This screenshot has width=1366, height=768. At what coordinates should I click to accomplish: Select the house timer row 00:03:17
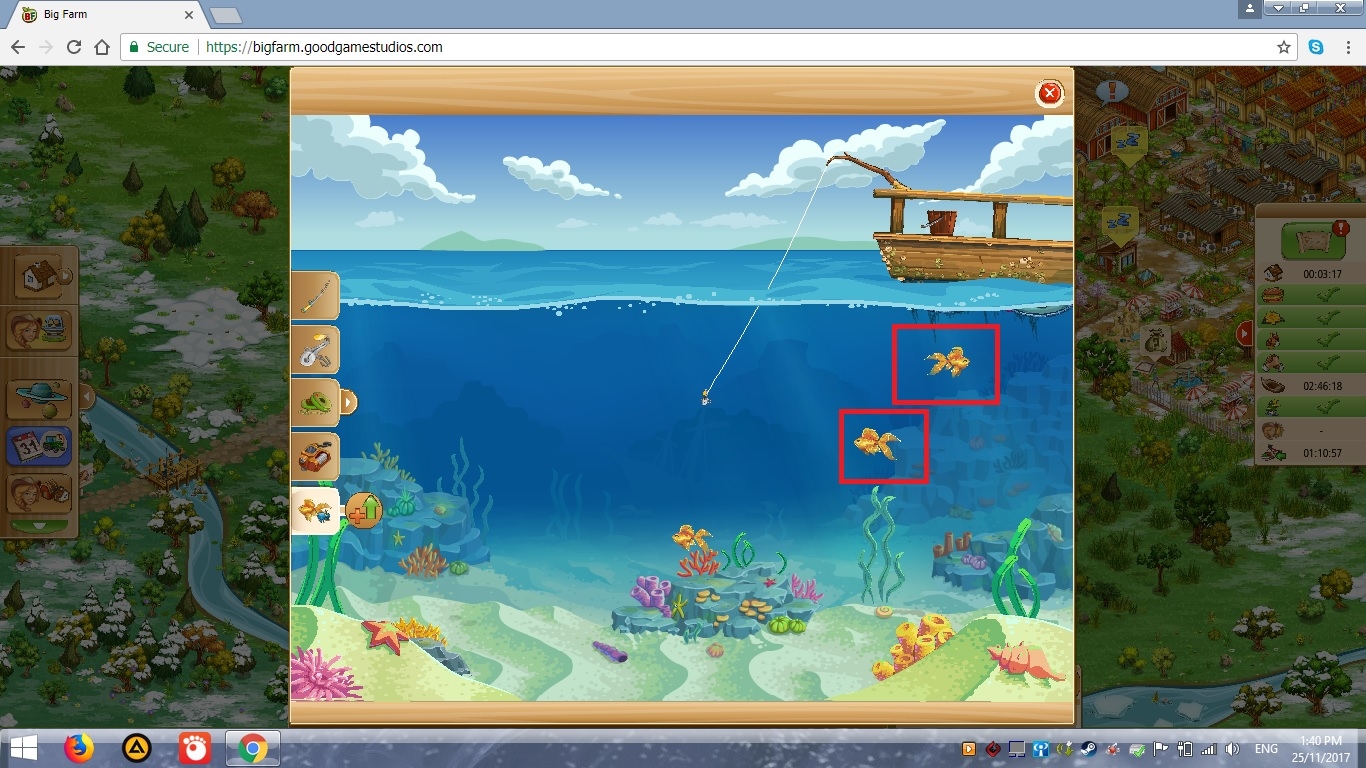[1313, 273]
